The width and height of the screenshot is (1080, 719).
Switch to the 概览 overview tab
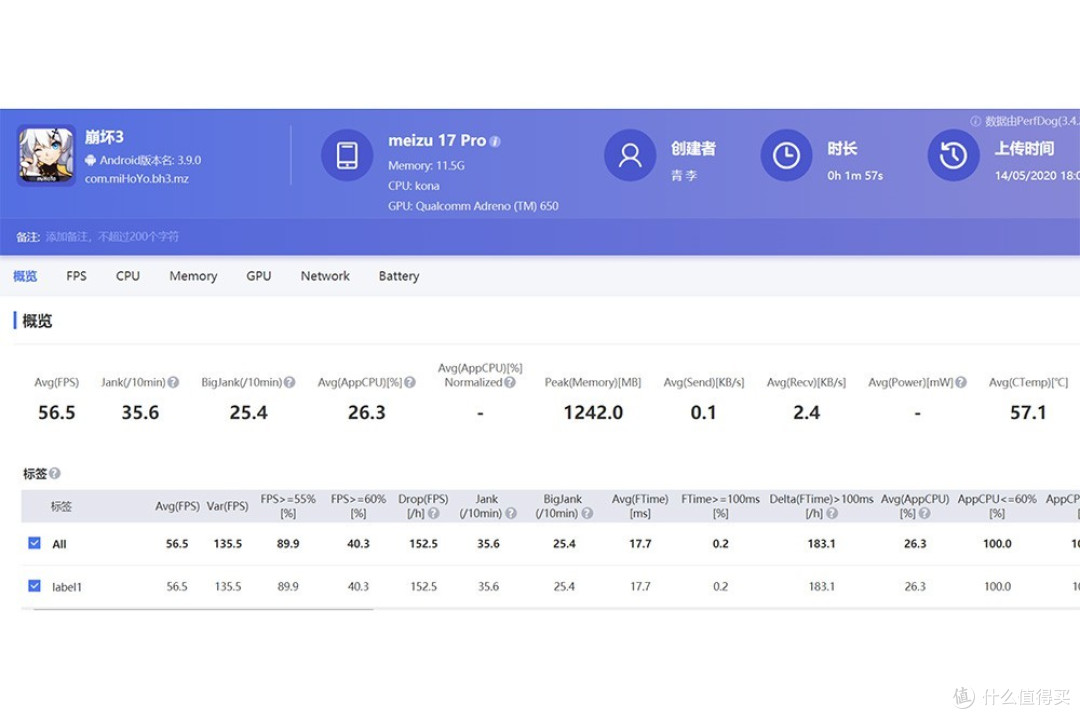click(x=25, y=276)
